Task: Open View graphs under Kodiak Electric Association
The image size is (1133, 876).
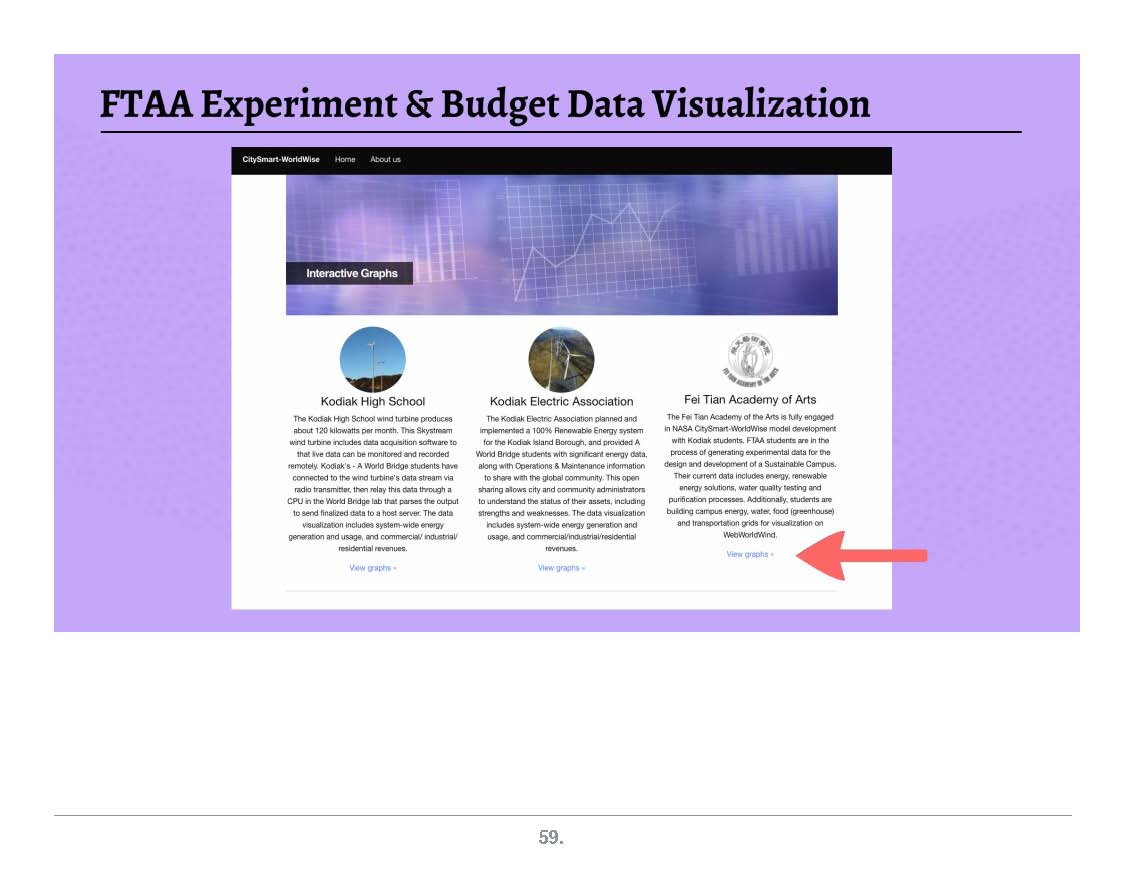Action: [561, 568]
